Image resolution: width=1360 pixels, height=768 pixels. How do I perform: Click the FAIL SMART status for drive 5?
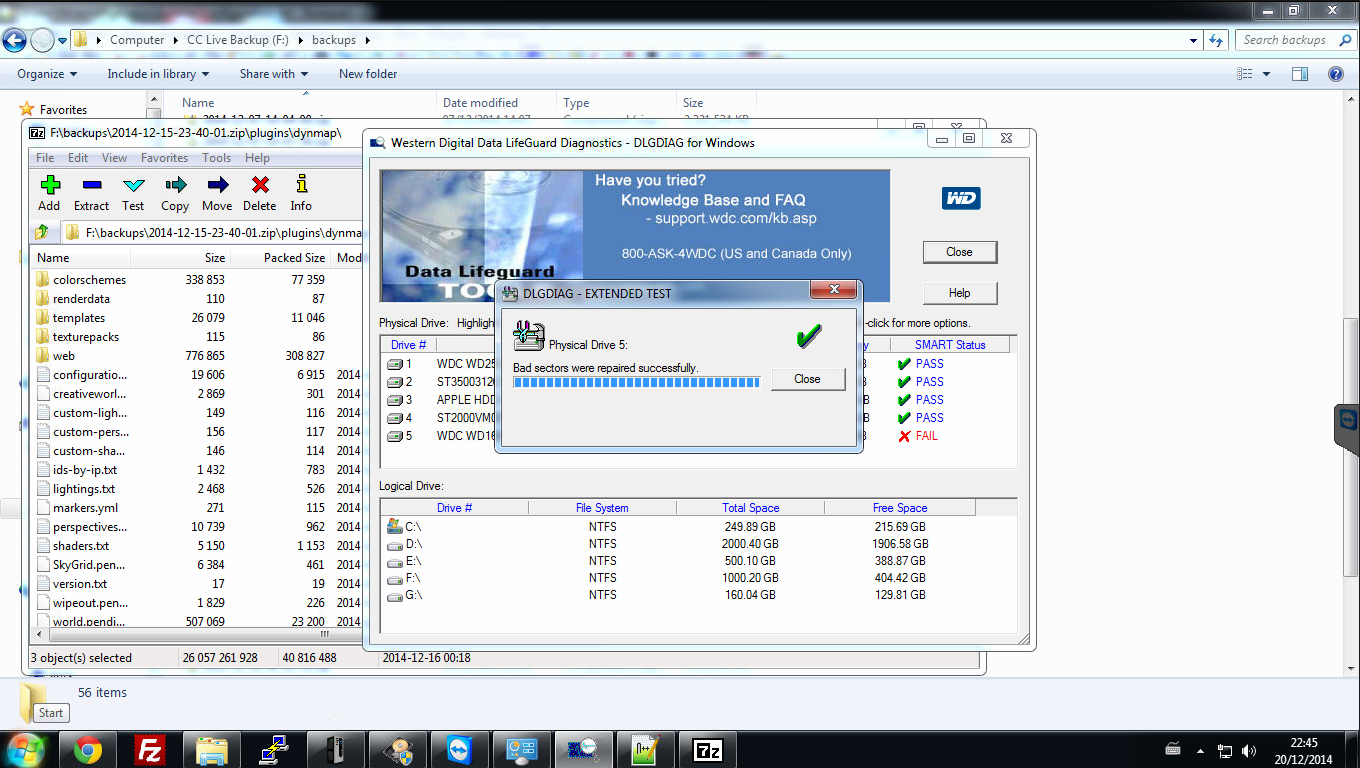[x=918, y=436]
